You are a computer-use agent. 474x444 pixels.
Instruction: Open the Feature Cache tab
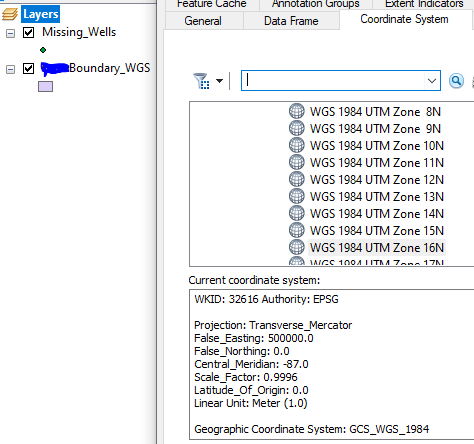pos(212,4)
